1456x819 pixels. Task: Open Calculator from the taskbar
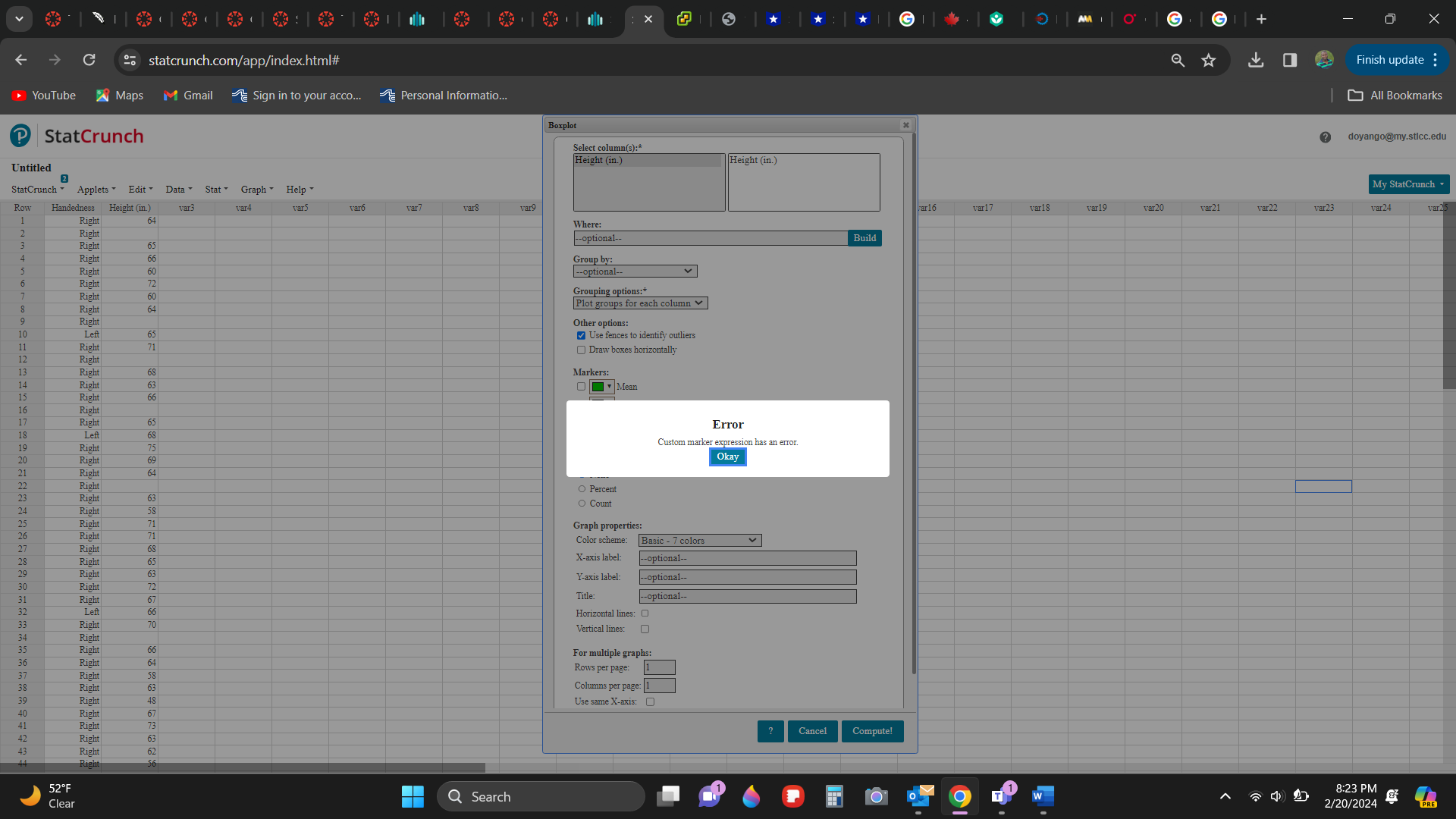[x=834, y=796]
